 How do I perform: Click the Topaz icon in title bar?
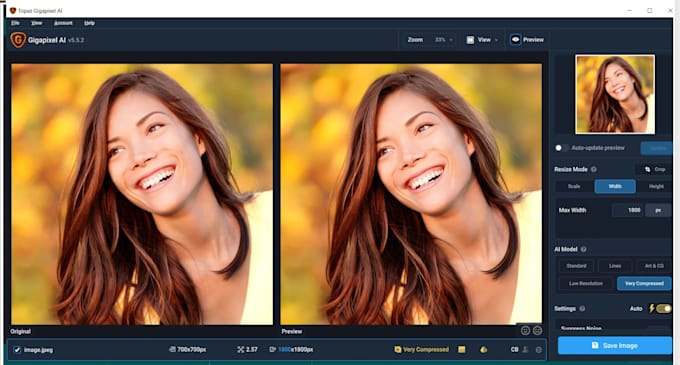(13, 10)
